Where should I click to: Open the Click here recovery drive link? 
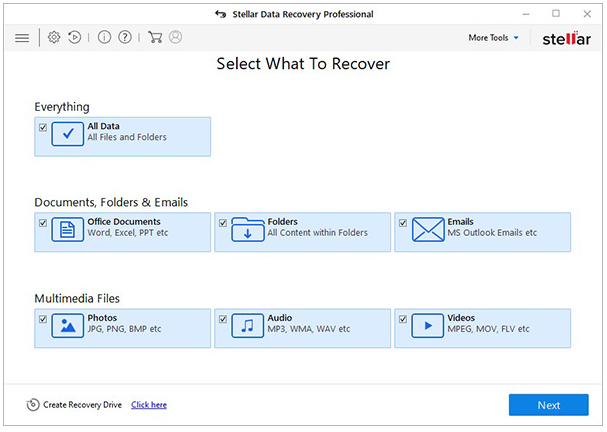pos(149,405)
